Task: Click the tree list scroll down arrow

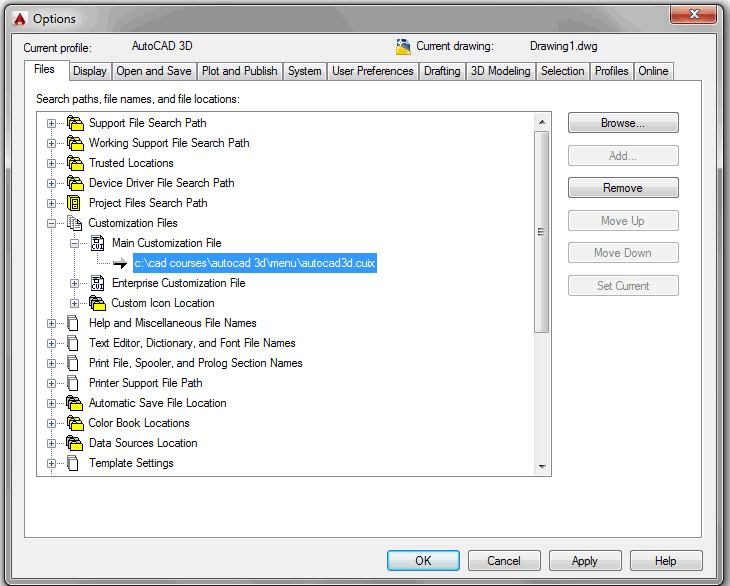Action: point(543,466)
